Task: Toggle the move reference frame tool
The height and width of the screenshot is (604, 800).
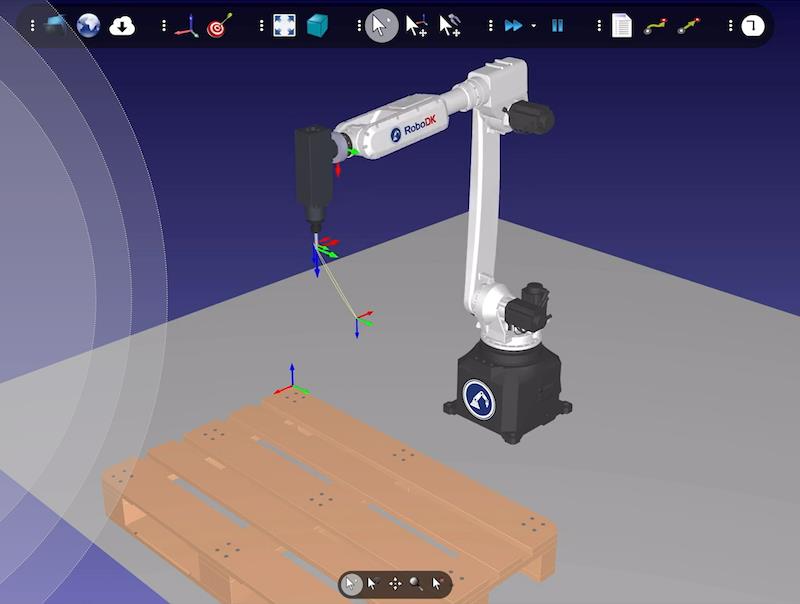Action: (x=417, y=26)
